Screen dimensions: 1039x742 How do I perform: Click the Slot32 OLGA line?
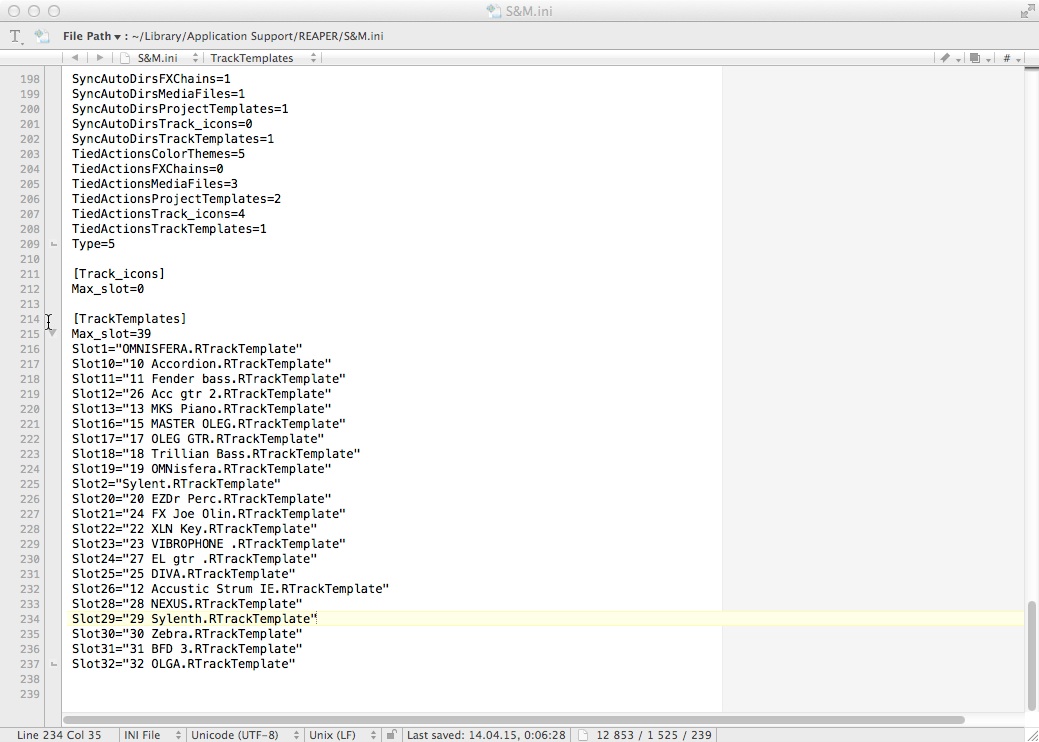(x=184, y=664)
